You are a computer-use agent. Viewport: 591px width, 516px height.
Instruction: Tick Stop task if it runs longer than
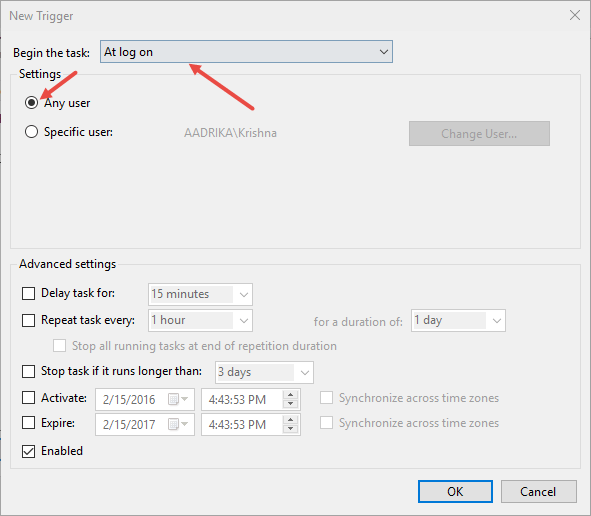click(28, 371)
